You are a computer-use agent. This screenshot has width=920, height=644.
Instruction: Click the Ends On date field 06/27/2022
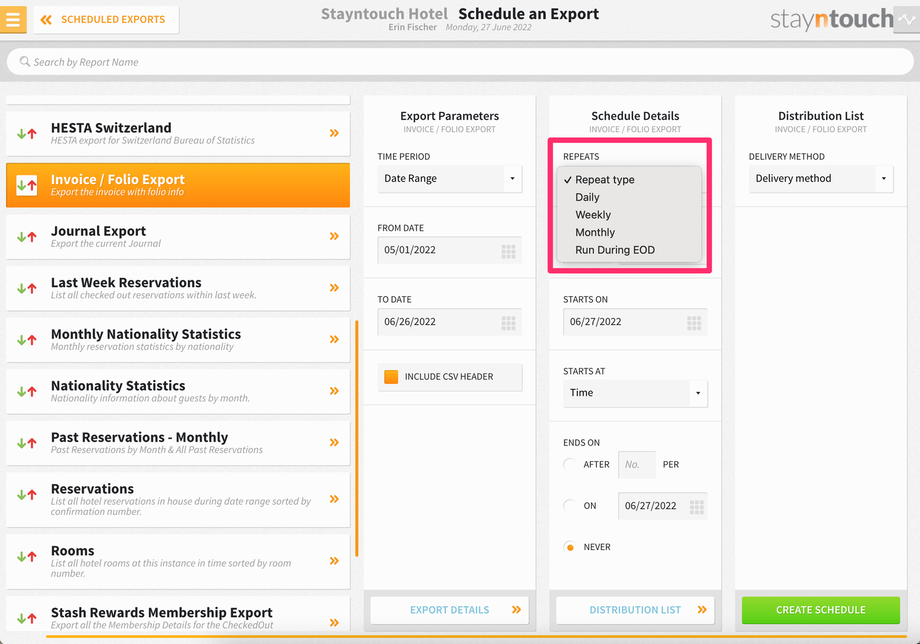662,506
